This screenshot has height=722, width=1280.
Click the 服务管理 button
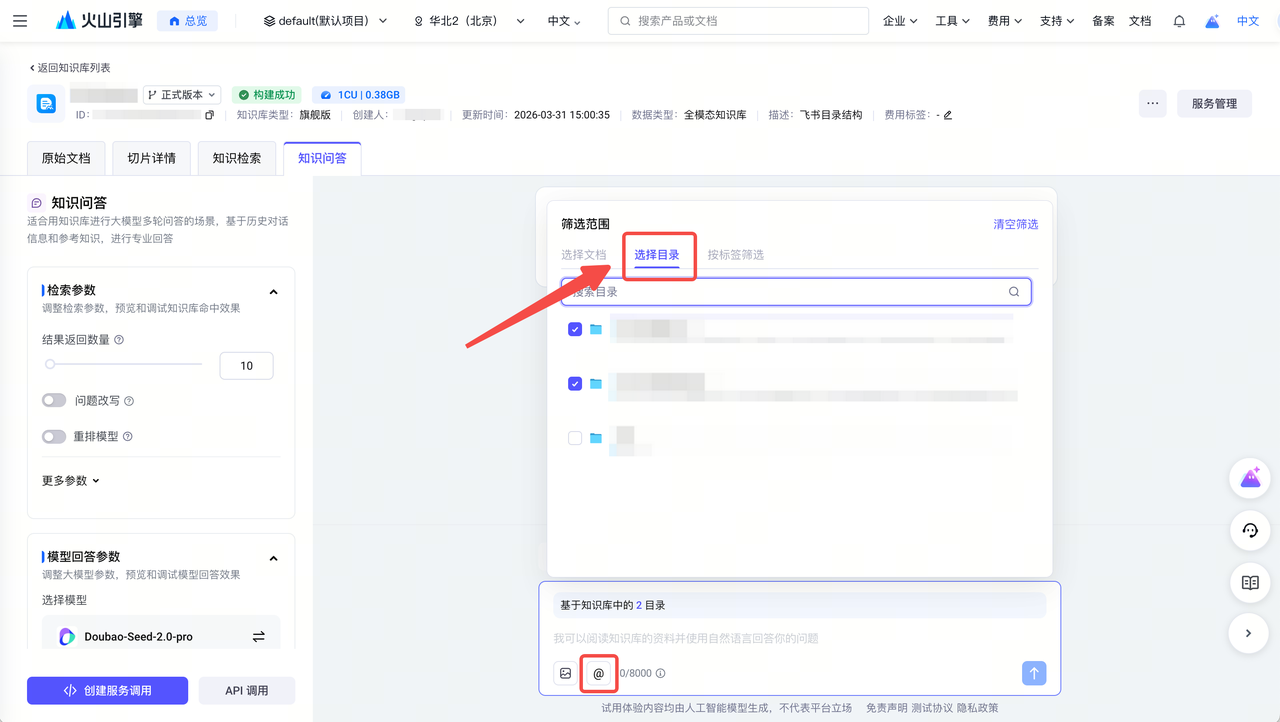tap(1214, 103)
